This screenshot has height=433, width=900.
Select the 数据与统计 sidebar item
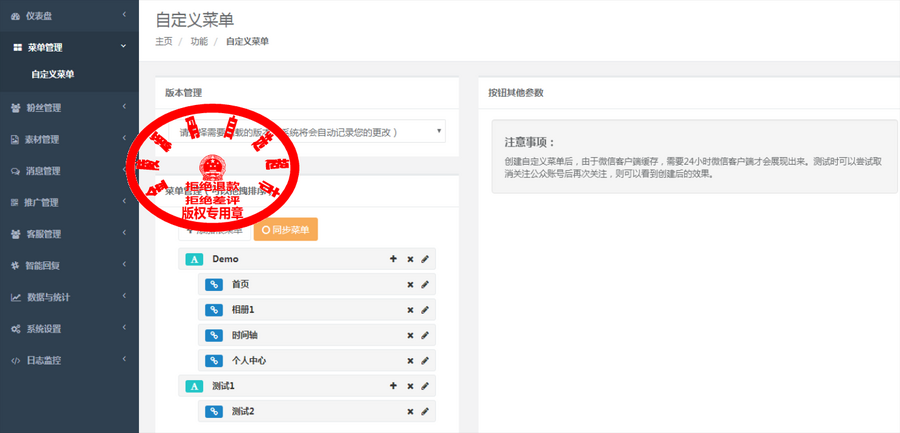tap(69, 297)
